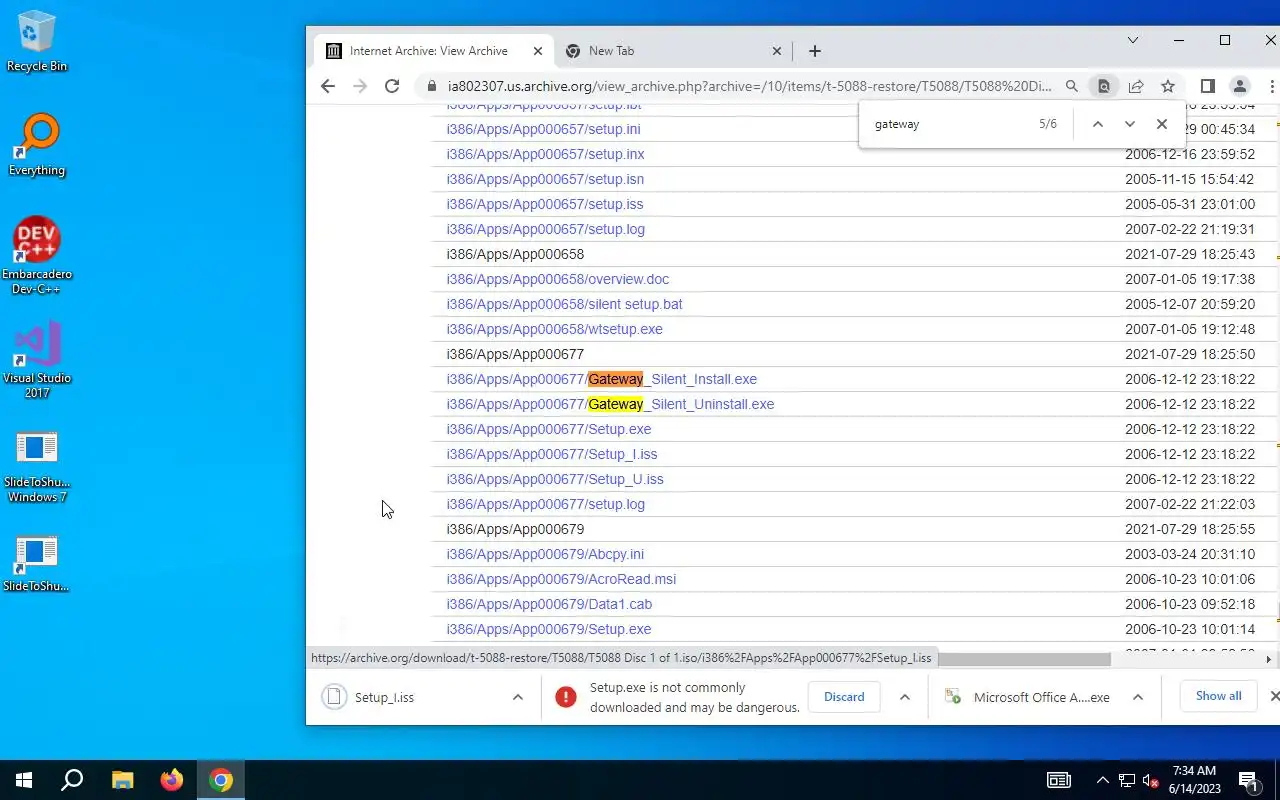The image size is (1280, 800).
Task: Open the lower SlideToShu... desktop shortcut
Action: tap(37, 564)
